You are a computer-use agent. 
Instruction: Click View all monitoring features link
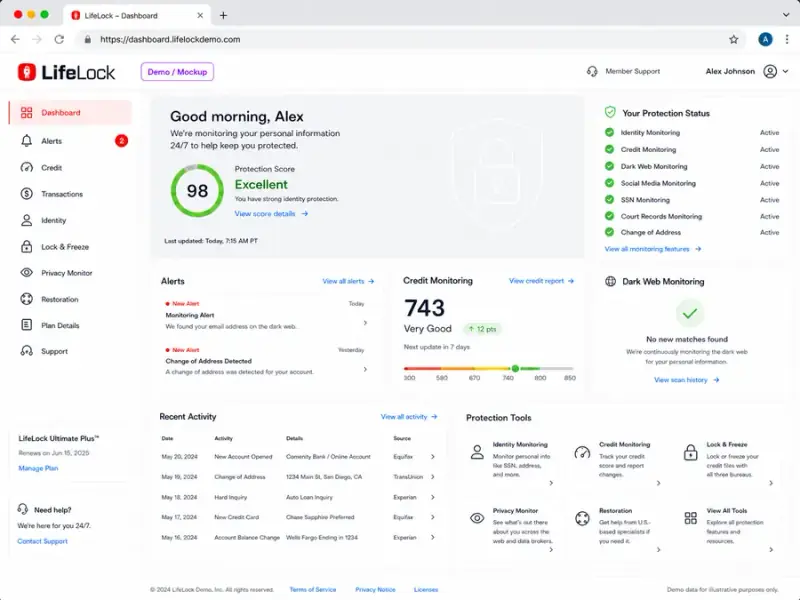point(653,249)
